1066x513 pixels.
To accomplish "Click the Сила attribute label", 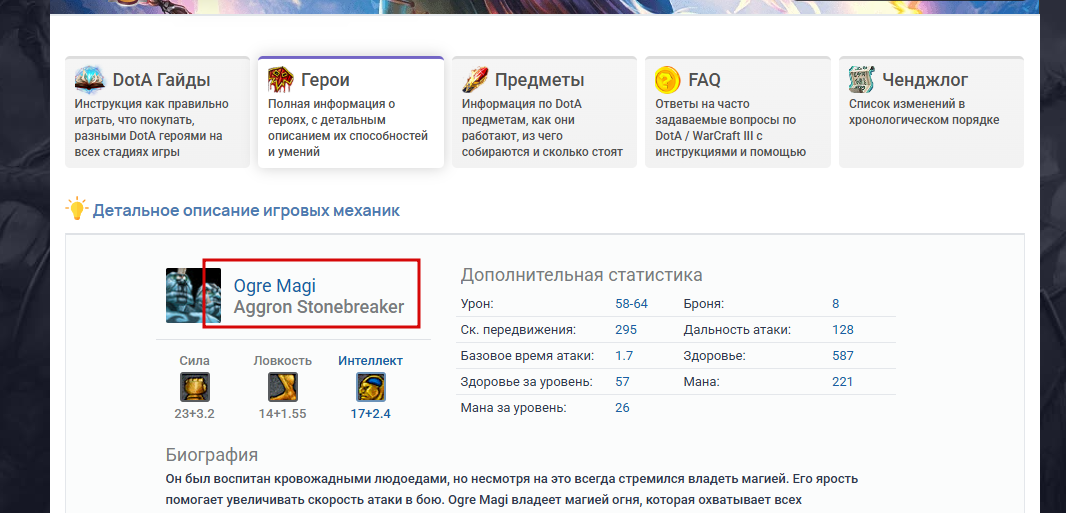I will [x=194, y=361].
